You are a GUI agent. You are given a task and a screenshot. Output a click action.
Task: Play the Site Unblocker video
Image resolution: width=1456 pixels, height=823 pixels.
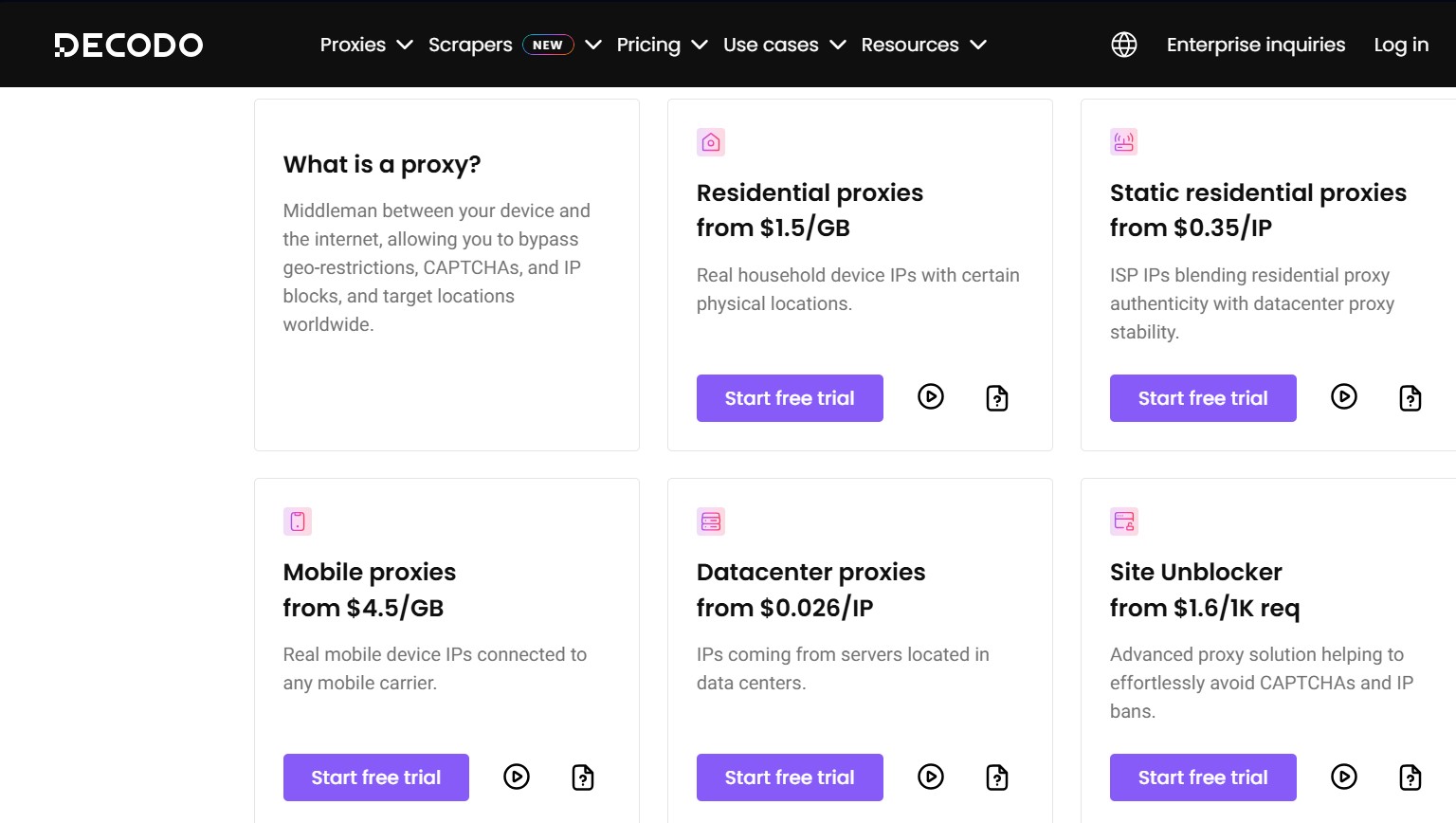tap(1344, 777)
